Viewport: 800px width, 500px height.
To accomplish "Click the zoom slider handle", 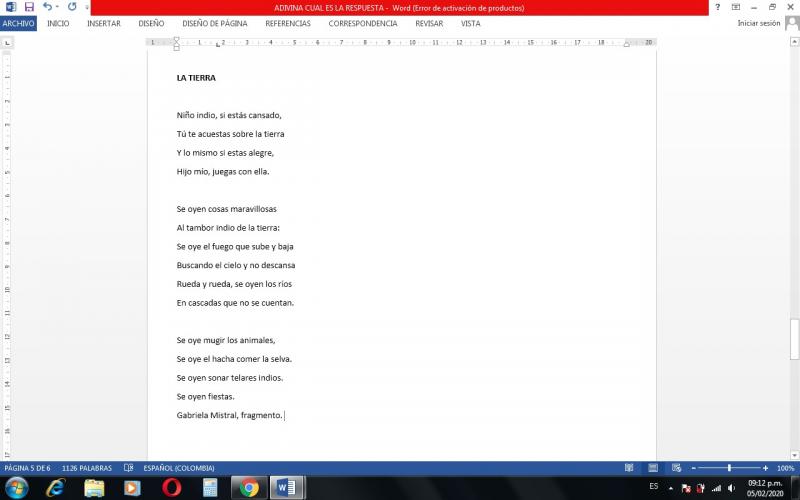I will [x=730, y=468].
